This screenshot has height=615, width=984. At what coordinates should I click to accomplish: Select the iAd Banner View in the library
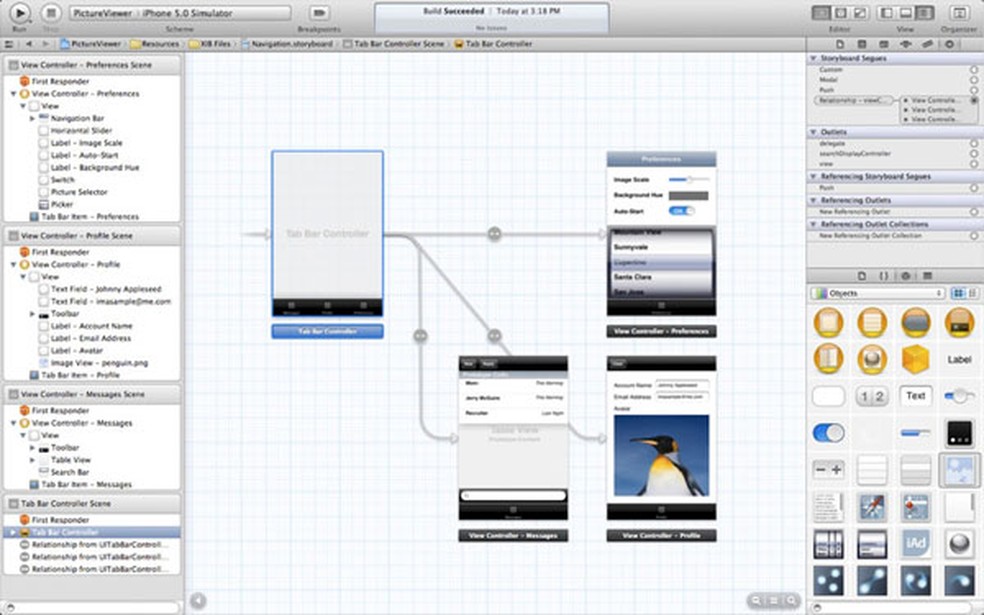[915, 544]
